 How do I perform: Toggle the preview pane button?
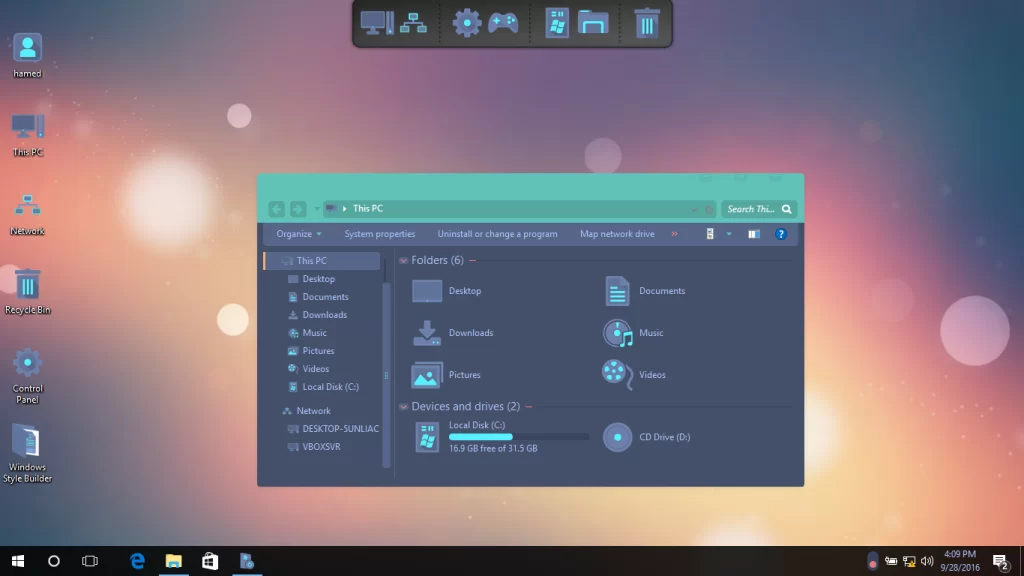coord(754,234)
